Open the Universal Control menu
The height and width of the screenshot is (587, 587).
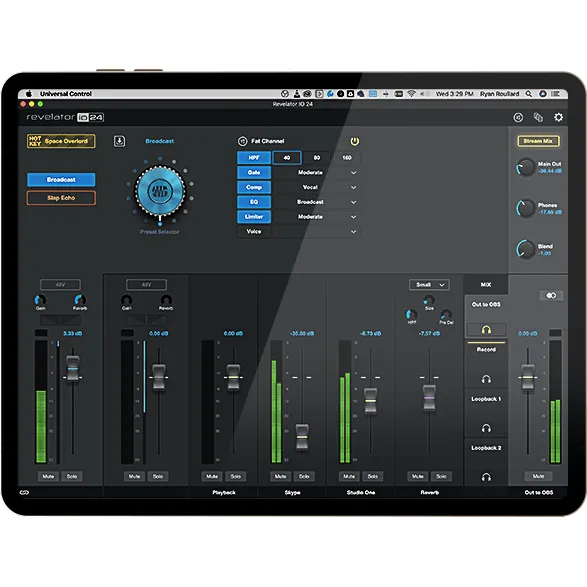coord(66,94)
